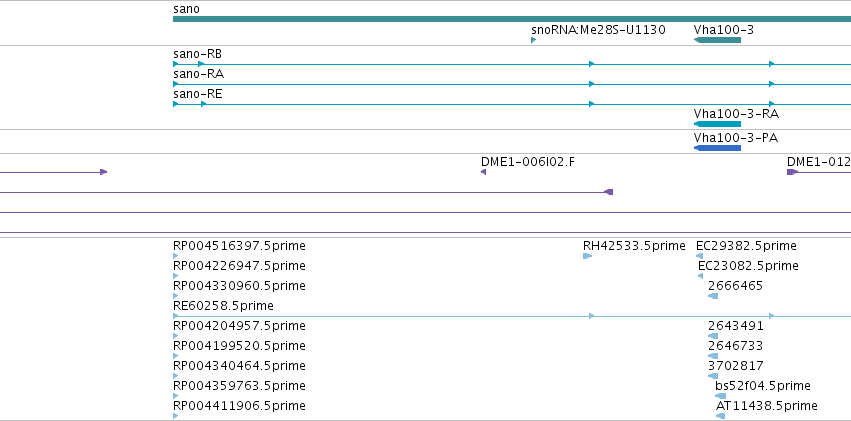The width and height of the screenshot is (851, 421).
Task: Select the Vha100-3 gene arrow
Action: pos(717,40)
